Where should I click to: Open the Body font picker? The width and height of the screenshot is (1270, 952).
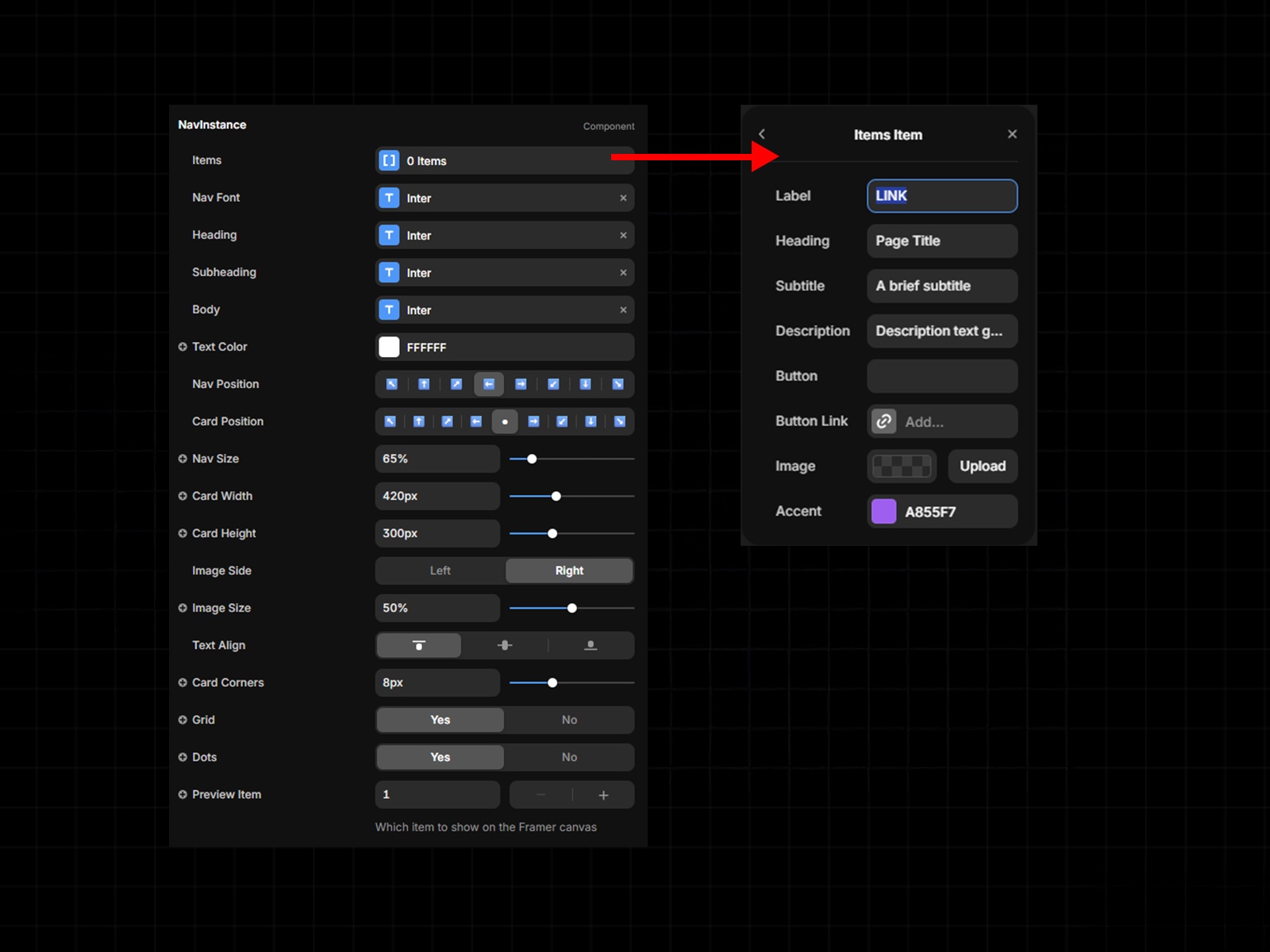click(504, 310)
